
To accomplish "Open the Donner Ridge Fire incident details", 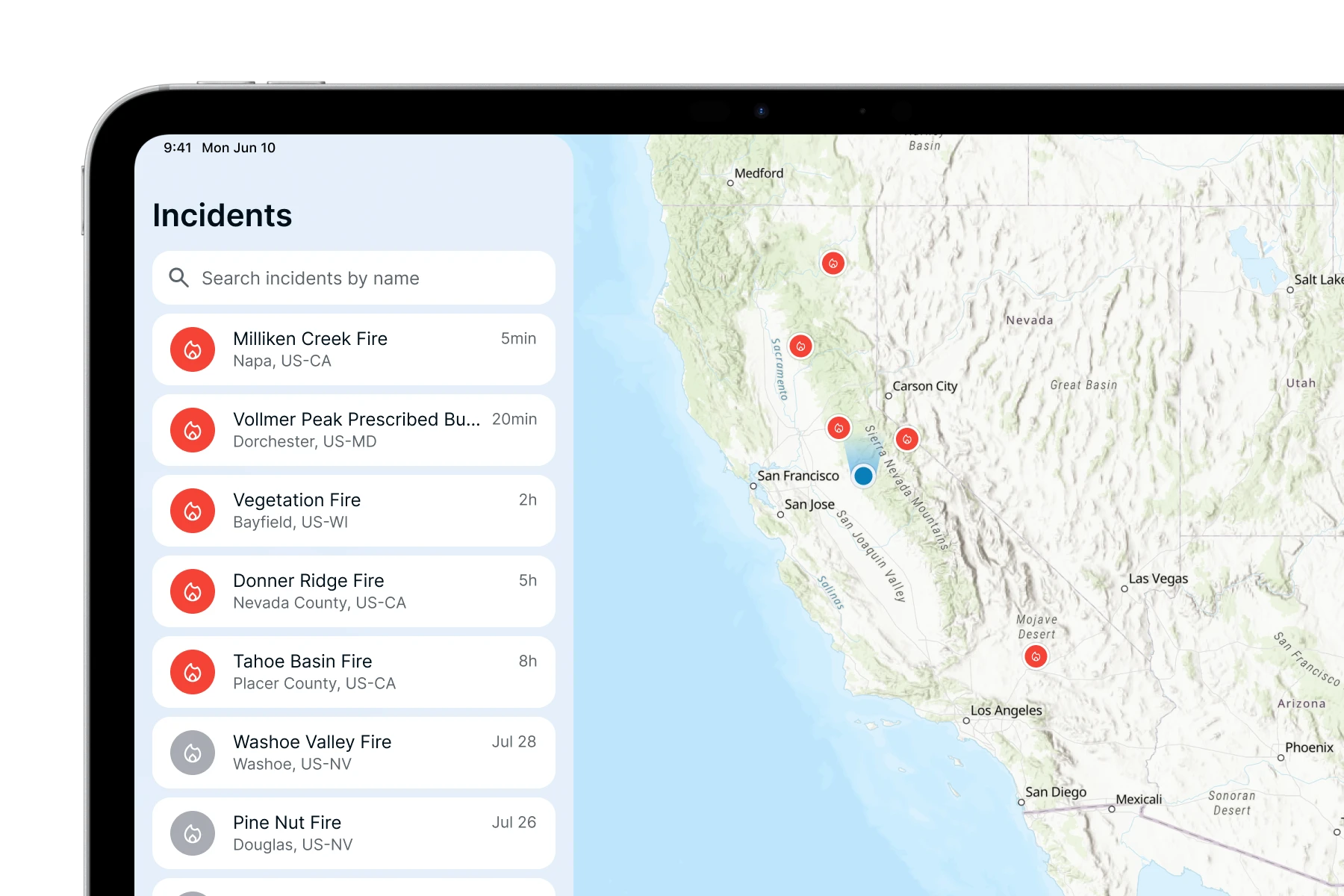I will pos(353,591).
